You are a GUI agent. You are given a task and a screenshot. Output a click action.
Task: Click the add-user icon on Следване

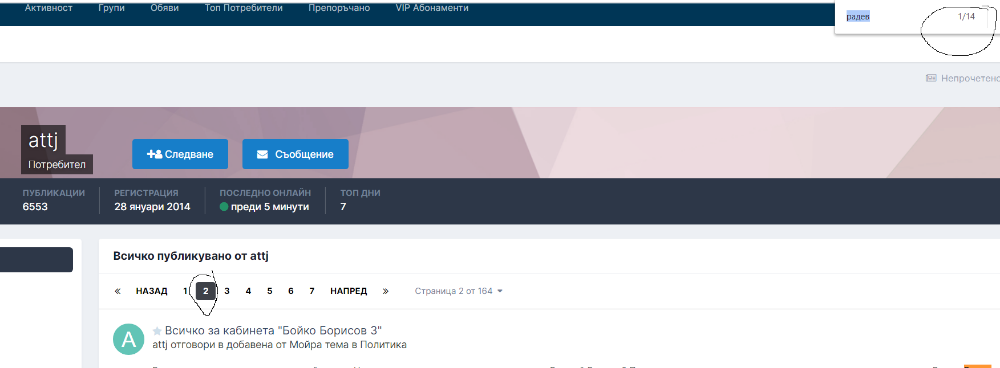(154, 154)
